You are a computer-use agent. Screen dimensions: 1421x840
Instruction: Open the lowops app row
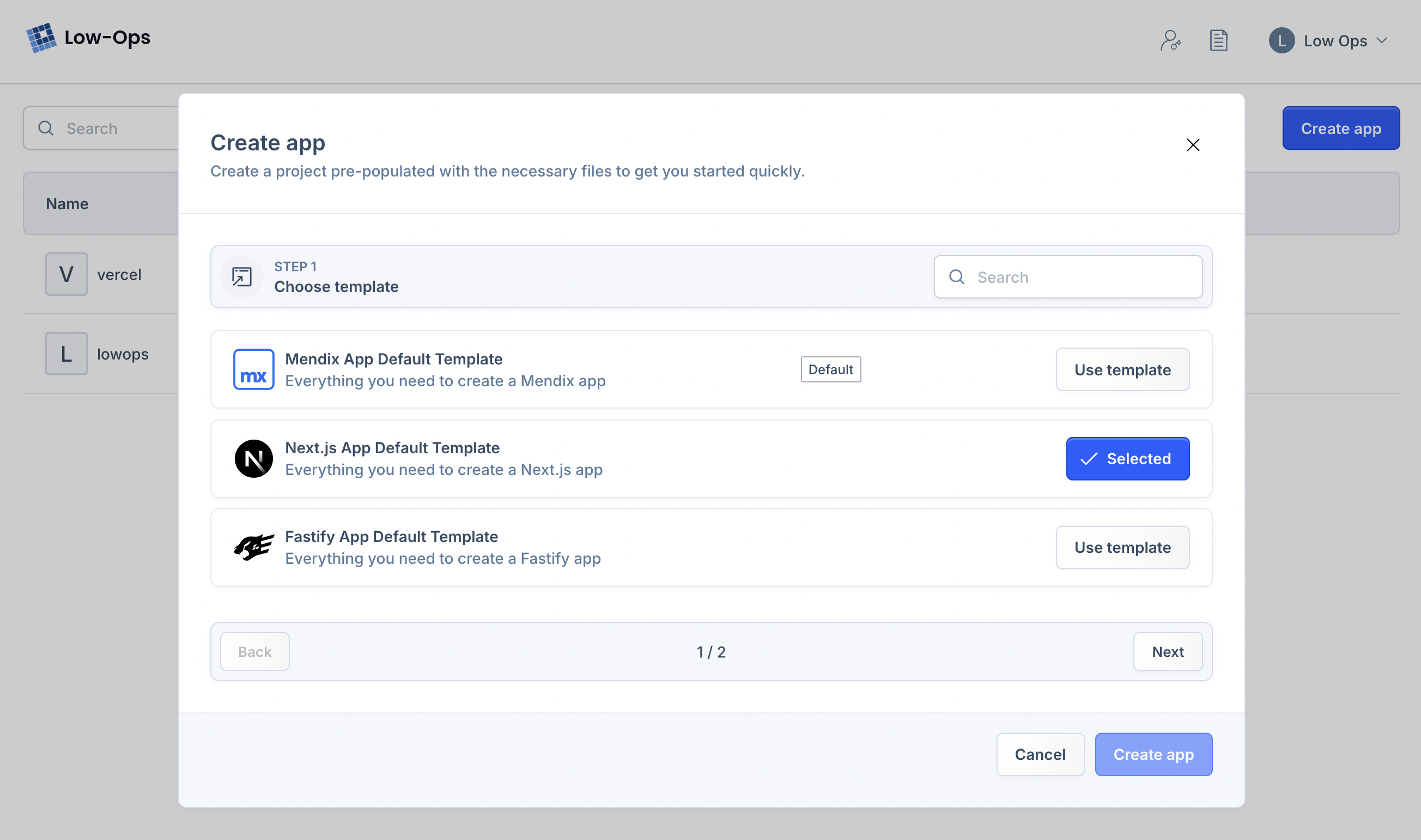tap(100, 354)
